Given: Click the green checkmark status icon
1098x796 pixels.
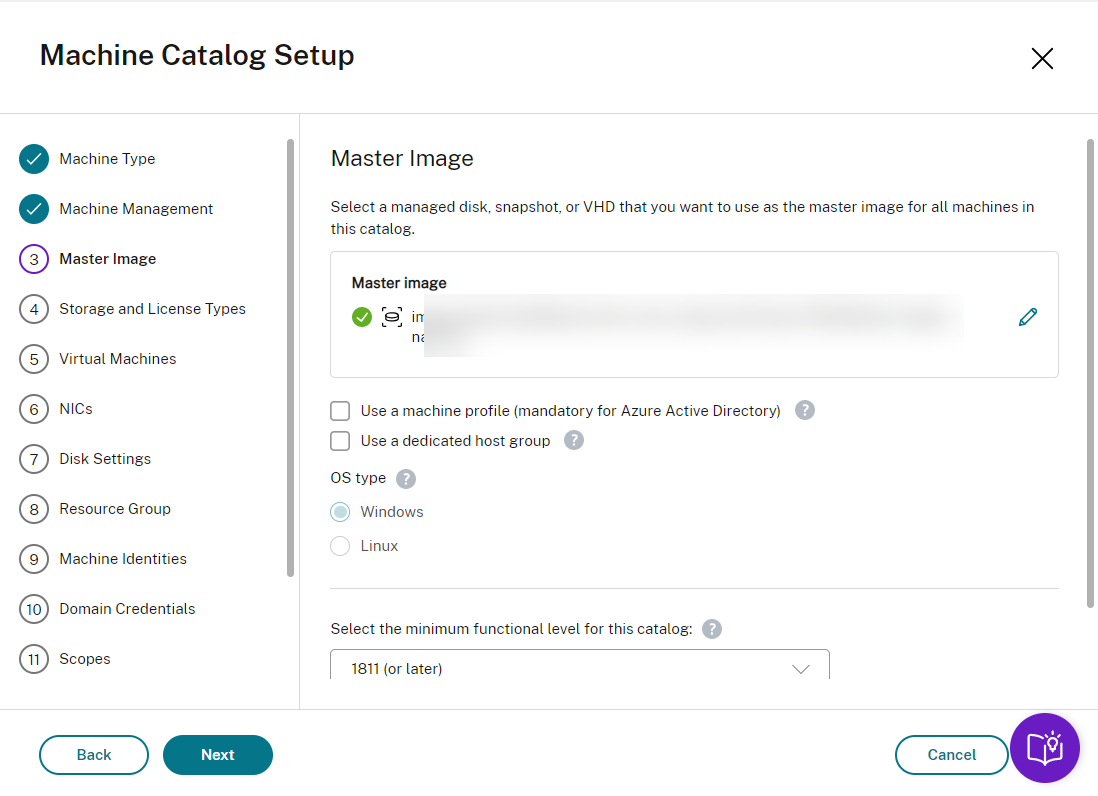Looking at the screenshot, I should (x=362, y=317).
